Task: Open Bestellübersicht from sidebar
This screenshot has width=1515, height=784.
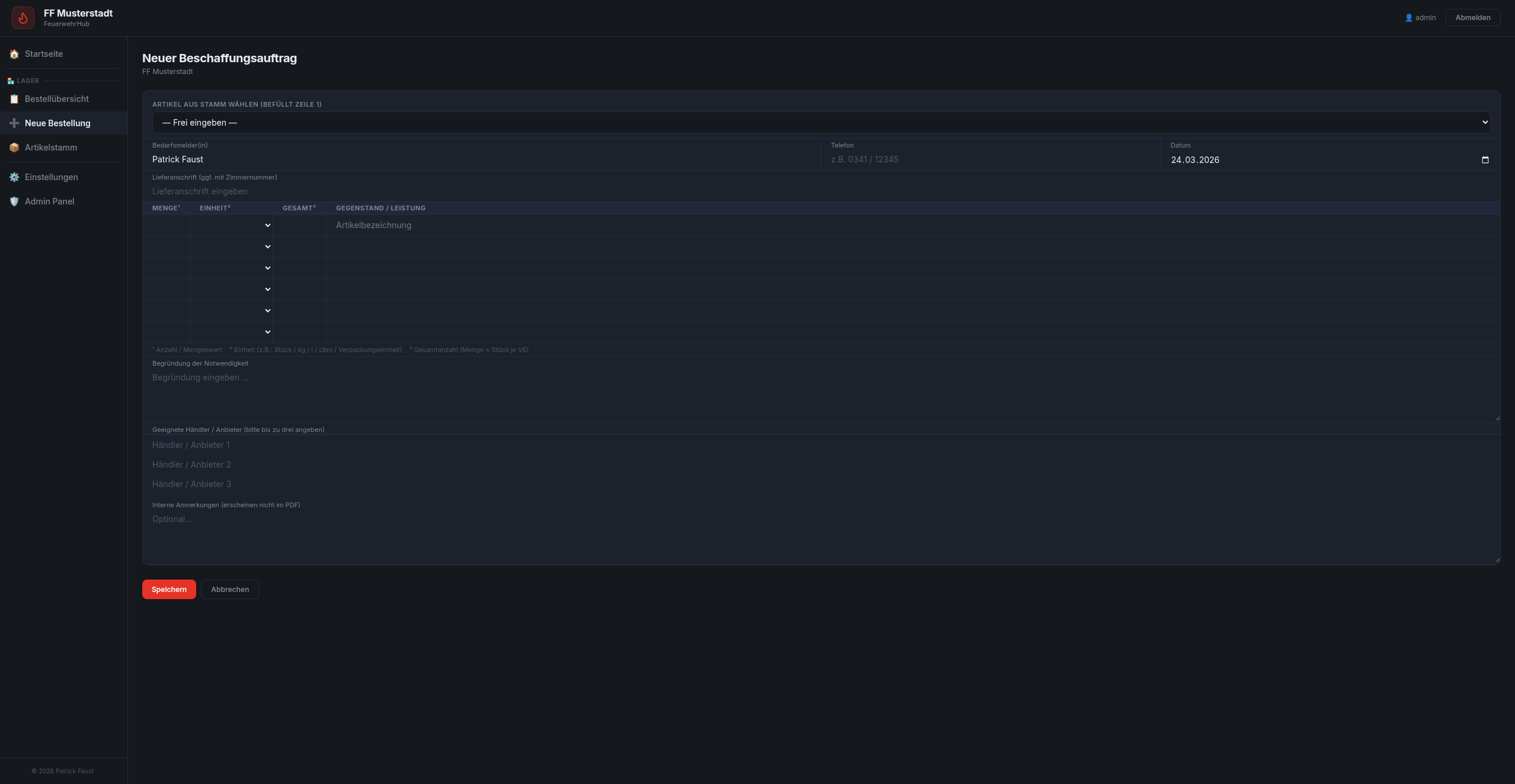Action: coord(57,99)
